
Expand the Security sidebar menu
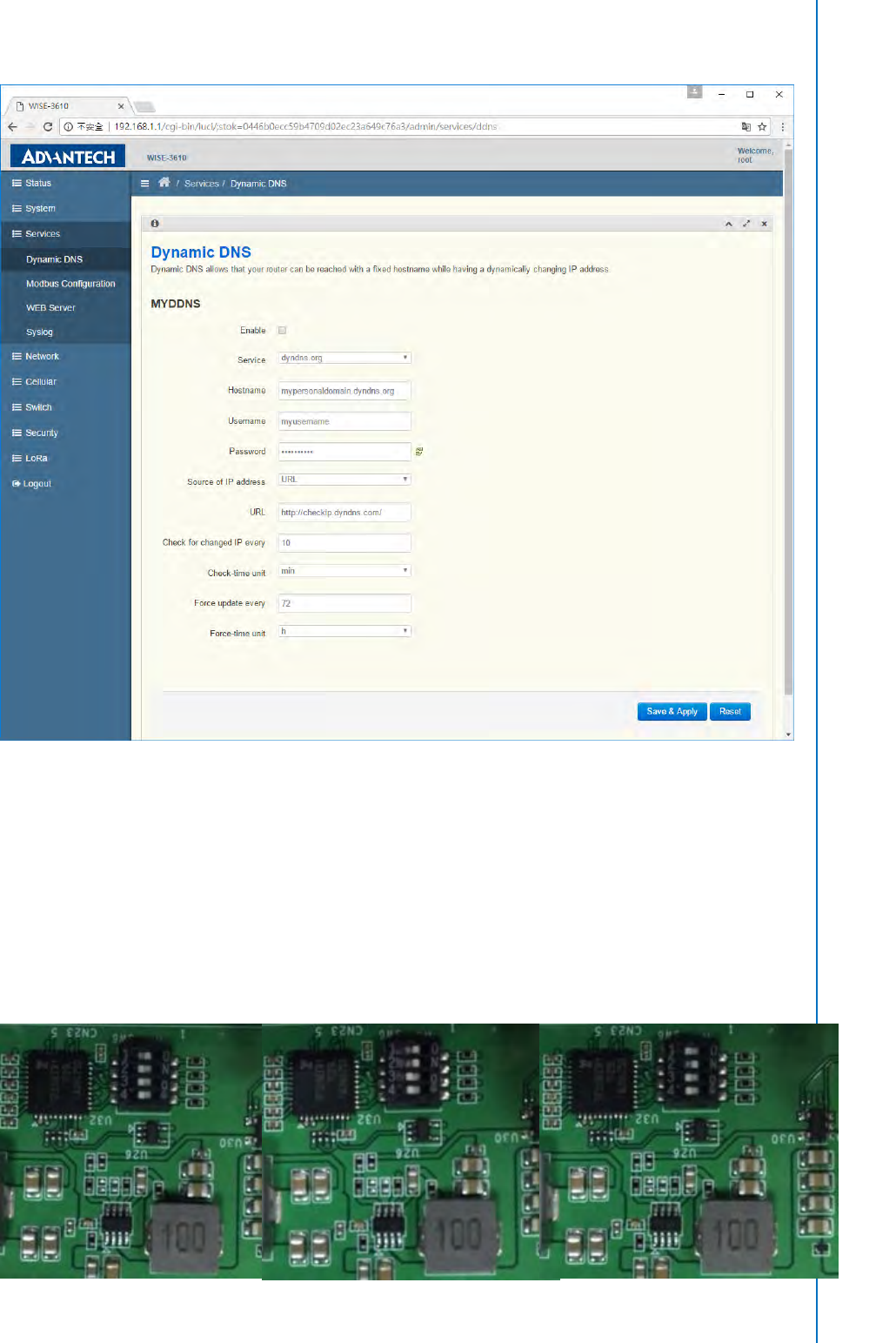65,433
